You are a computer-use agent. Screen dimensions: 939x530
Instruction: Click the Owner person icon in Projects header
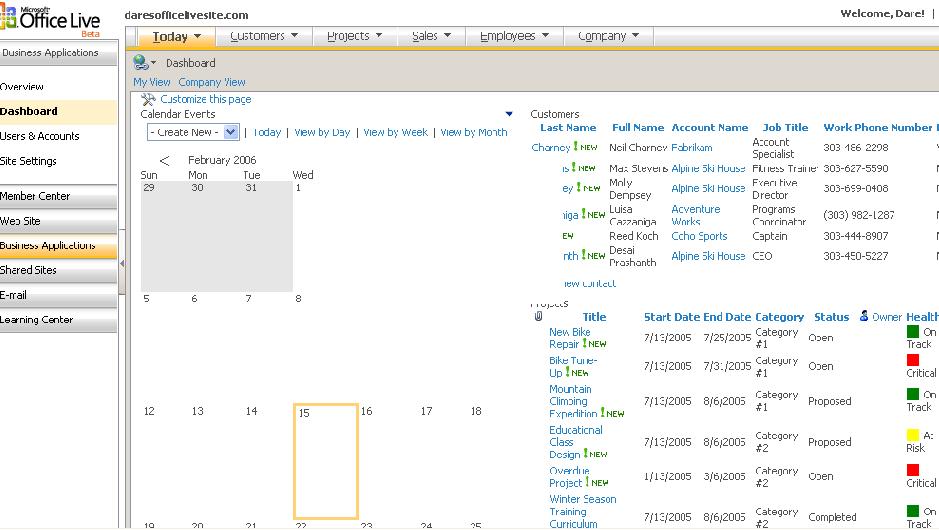pyautogui.click(x=864, y=317)
